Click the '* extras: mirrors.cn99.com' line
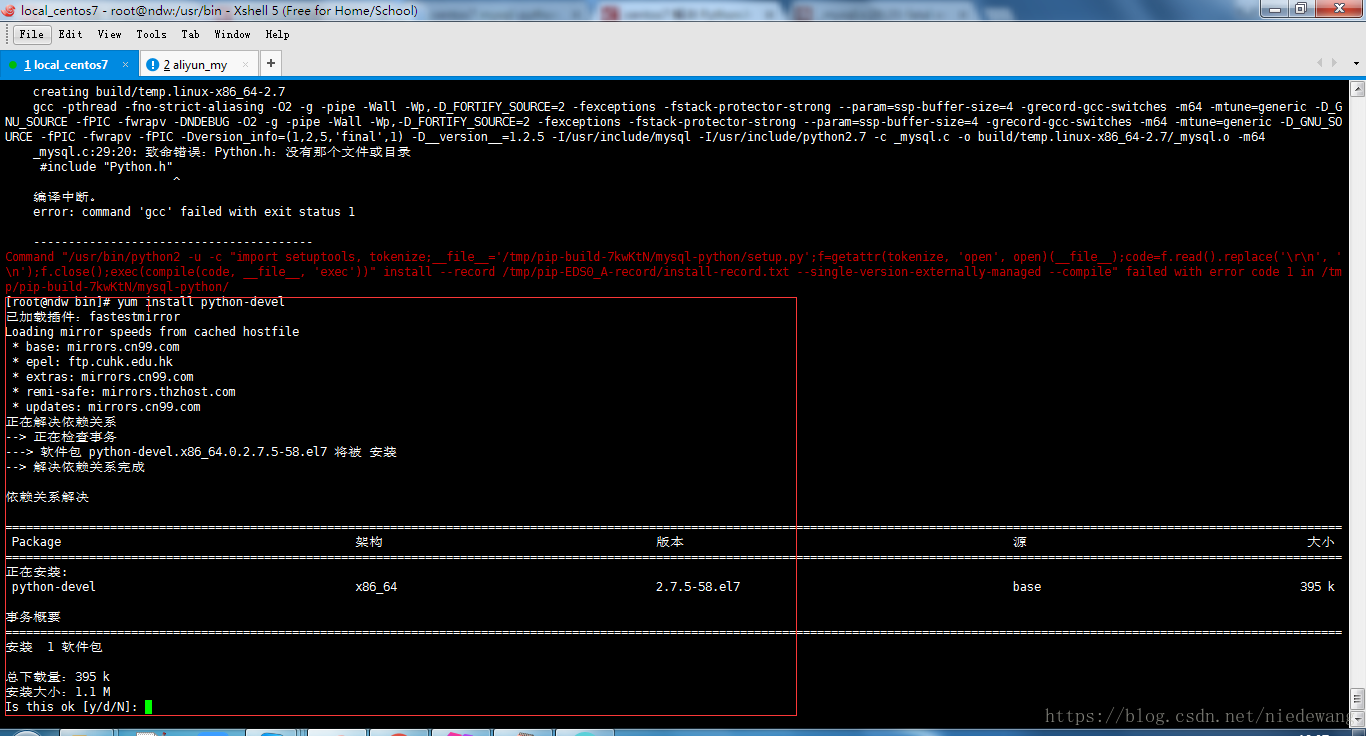Screen dimensions: 1366x736 [103, 377]
